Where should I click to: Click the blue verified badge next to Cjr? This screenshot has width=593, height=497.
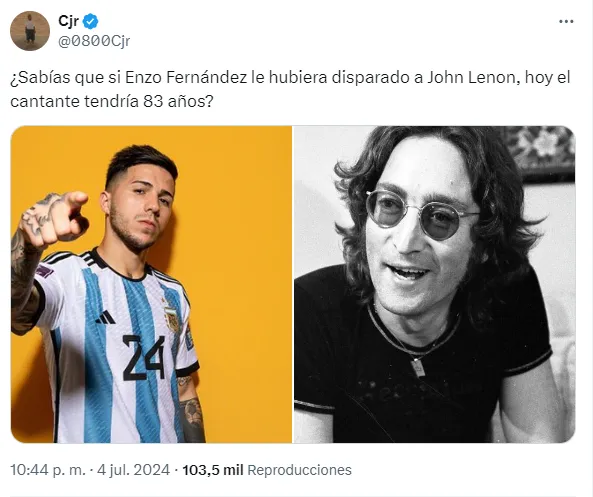coord(90,22)
